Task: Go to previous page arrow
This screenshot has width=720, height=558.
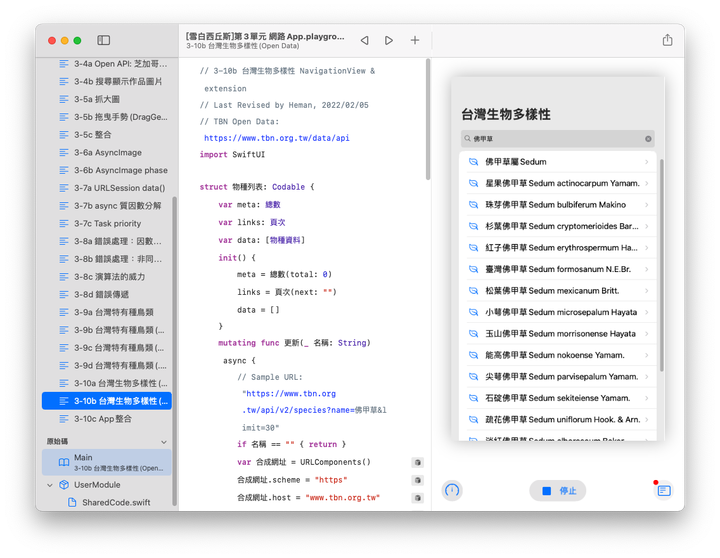Action: (365, 40)
